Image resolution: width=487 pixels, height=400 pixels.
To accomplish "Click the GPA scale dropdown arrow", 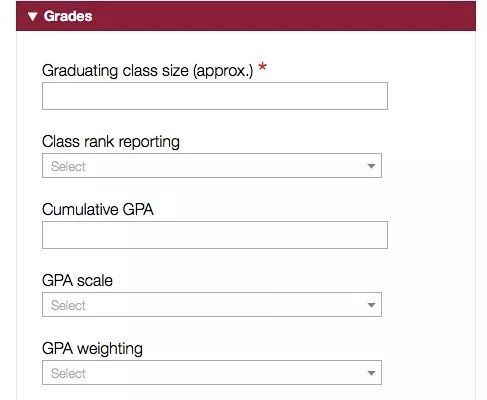I will (371, 305).
